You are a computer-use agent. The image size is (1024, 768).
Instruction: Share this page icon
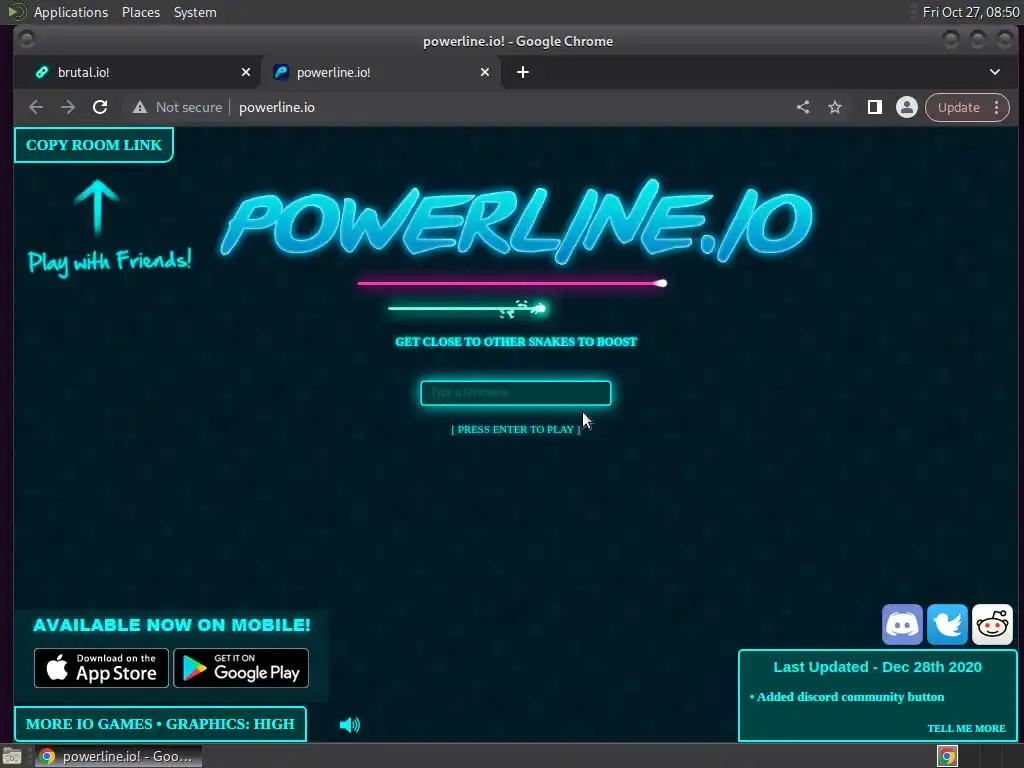[803, 107]
